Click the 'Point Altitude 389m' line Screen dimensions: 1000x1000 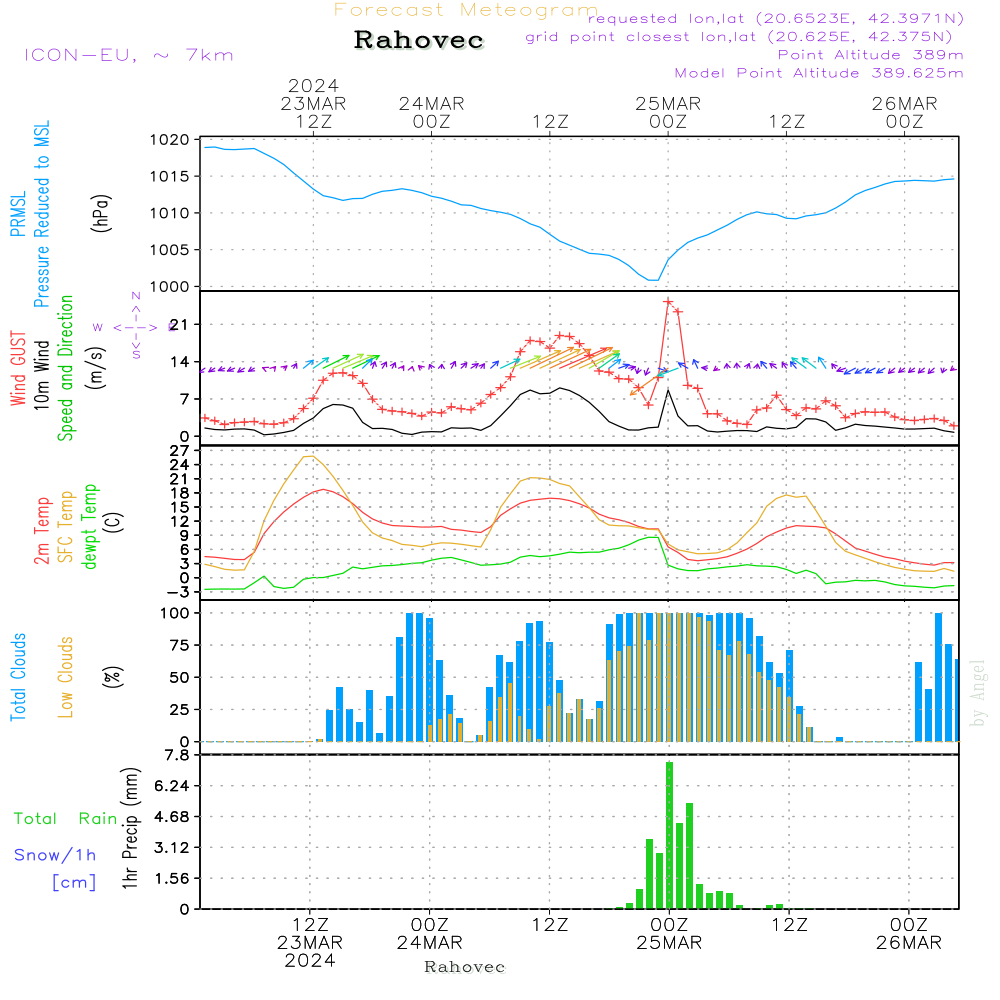click(871, 55)
